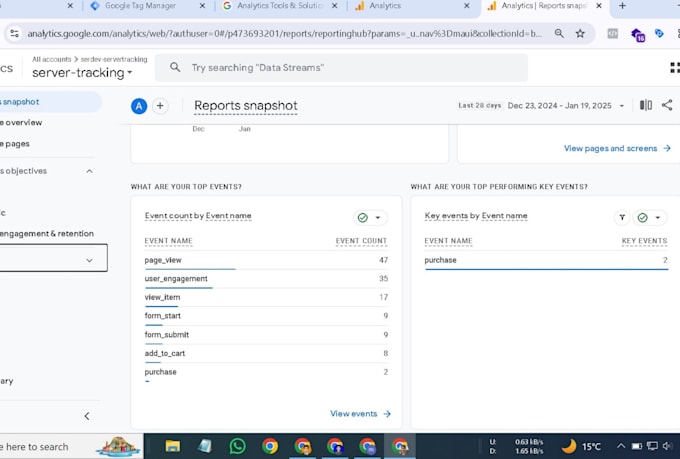Add a comparison with the plus button

[x=160, y=106]
